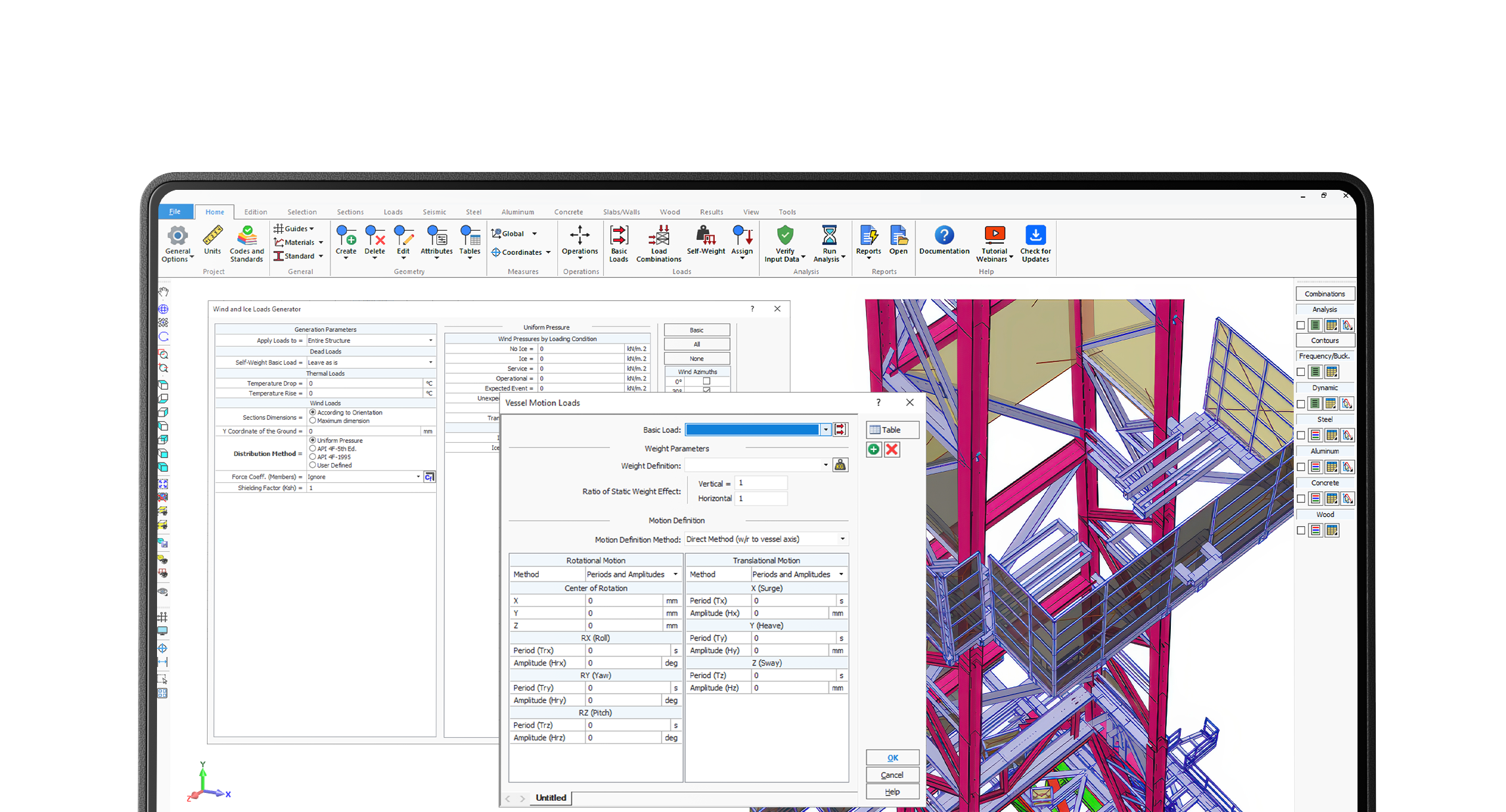Click Check for Updates
This screenshot has height=812, width=1506.
(x=1036, y=244)
